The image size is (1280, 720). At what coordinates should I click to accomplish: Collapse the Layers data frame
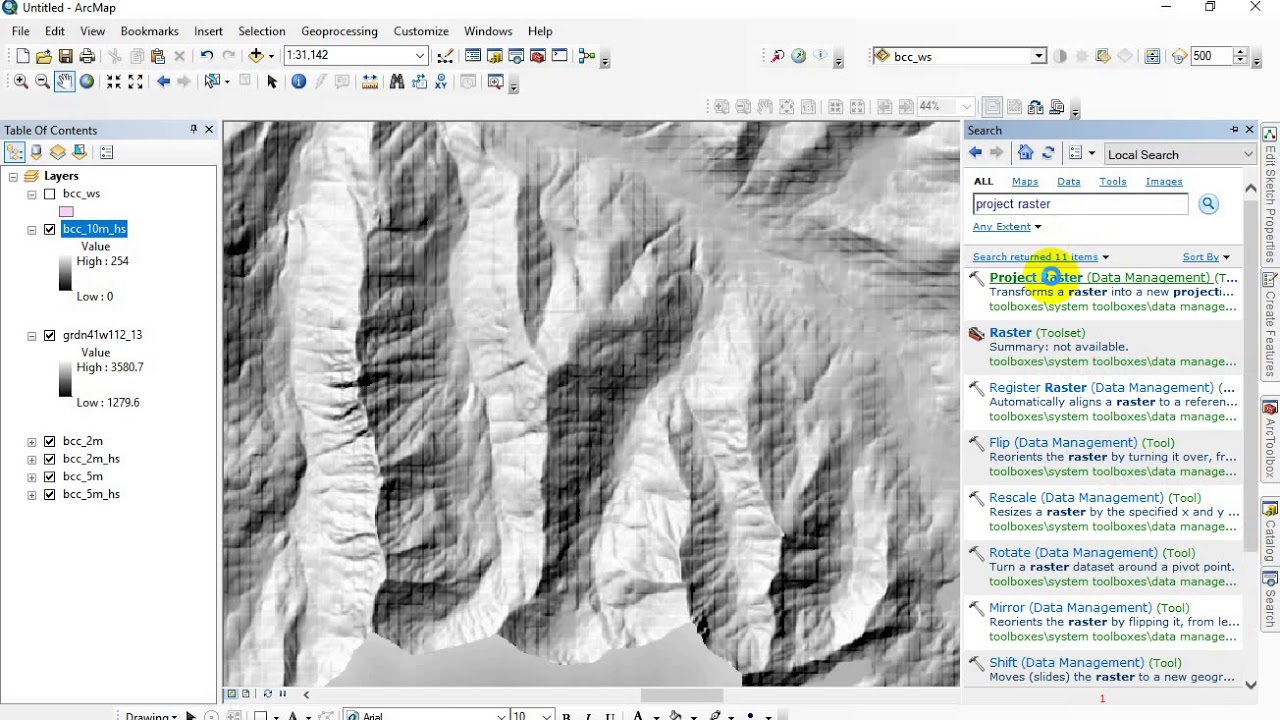click(13, 176)
